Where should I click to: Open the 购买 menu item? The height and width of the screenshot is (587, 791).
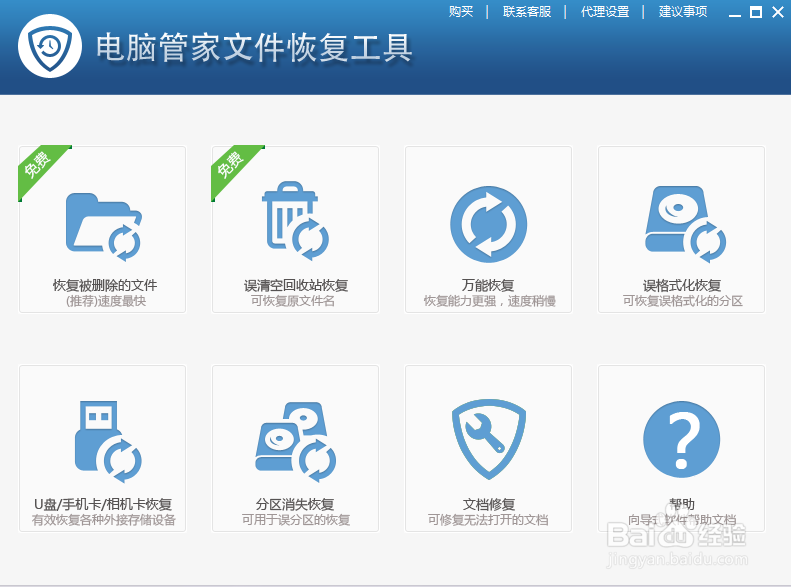pyautogui.click(x=461, y=12)
